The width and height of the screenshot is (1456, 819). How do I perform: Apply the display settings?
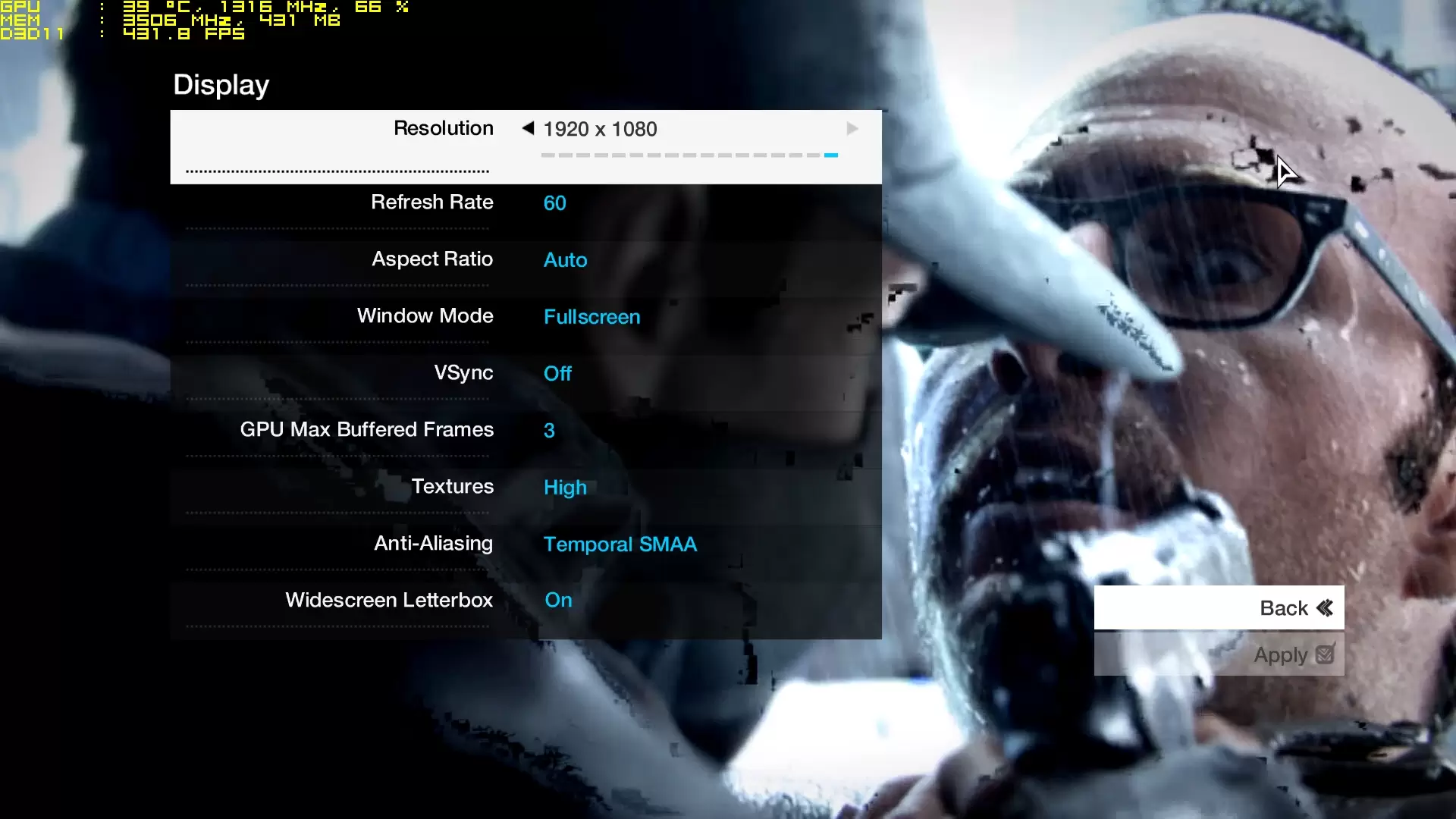pyautogui.click(x=1219, y=654)
